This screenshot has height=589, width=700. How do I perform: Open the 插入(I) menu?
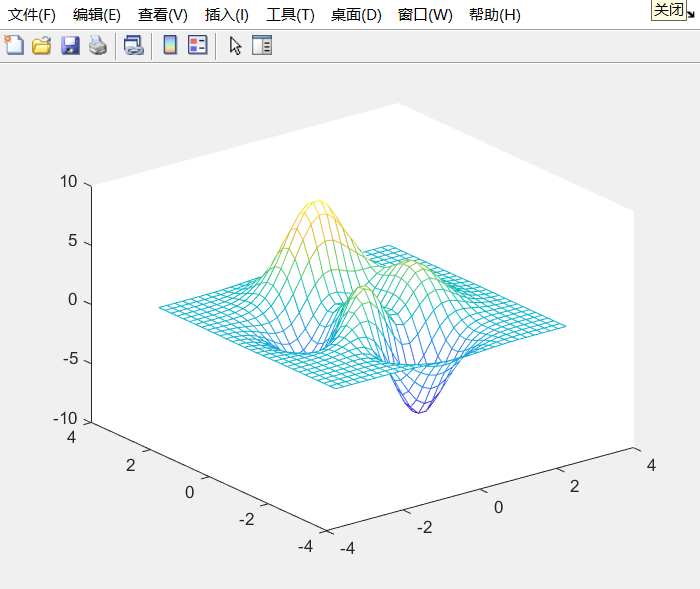[227, 15]
